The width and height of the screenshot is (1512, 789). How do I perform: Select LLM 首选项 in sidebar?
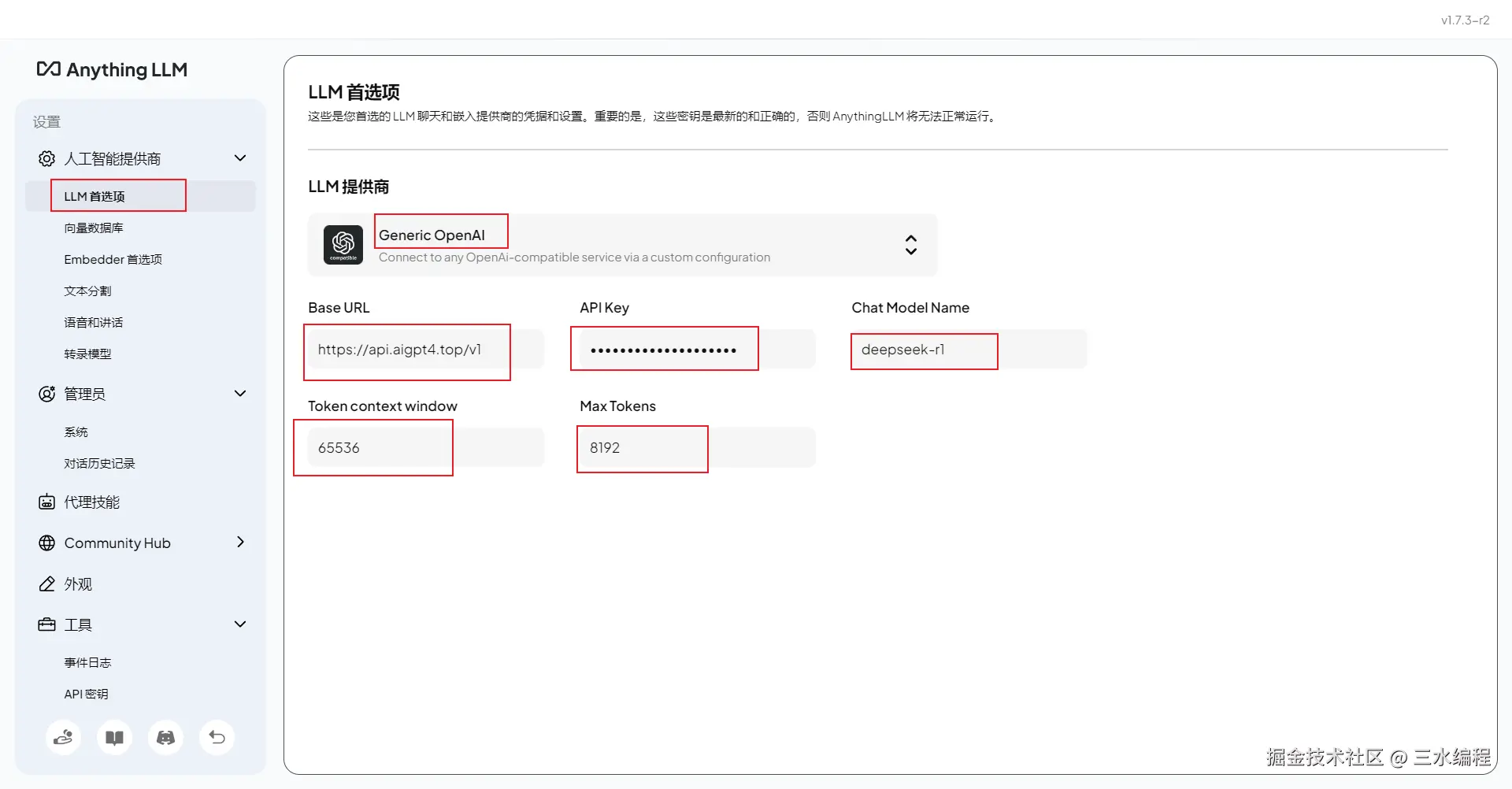140,196
